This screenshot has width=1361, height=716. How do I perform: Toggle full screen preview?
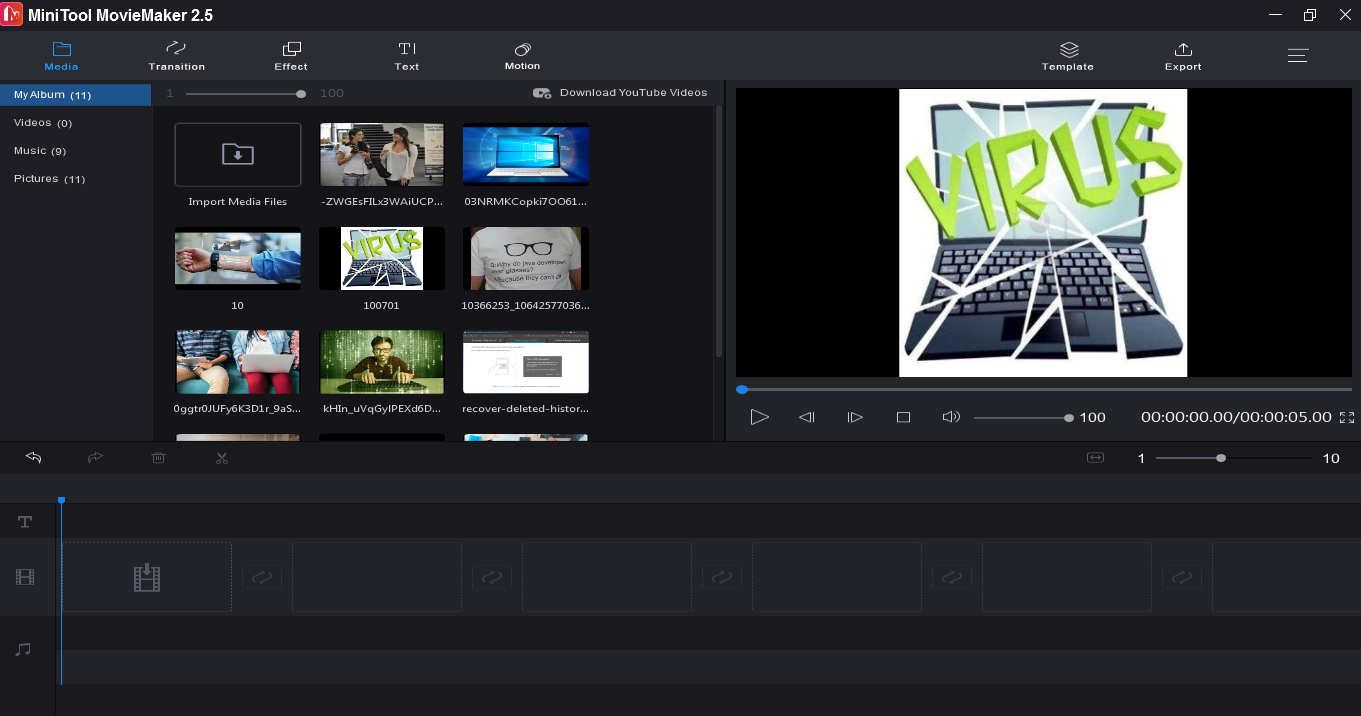1346,417
